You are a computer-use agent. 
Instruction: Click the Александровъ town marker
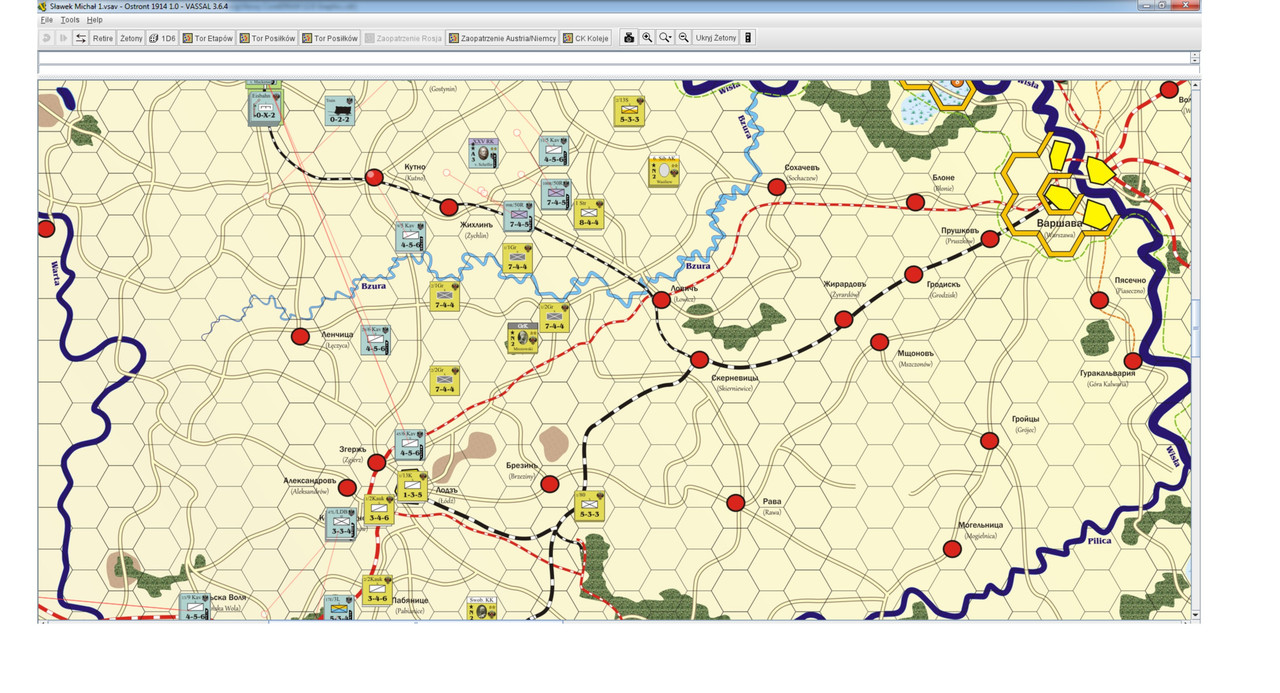tap(347, 488)
